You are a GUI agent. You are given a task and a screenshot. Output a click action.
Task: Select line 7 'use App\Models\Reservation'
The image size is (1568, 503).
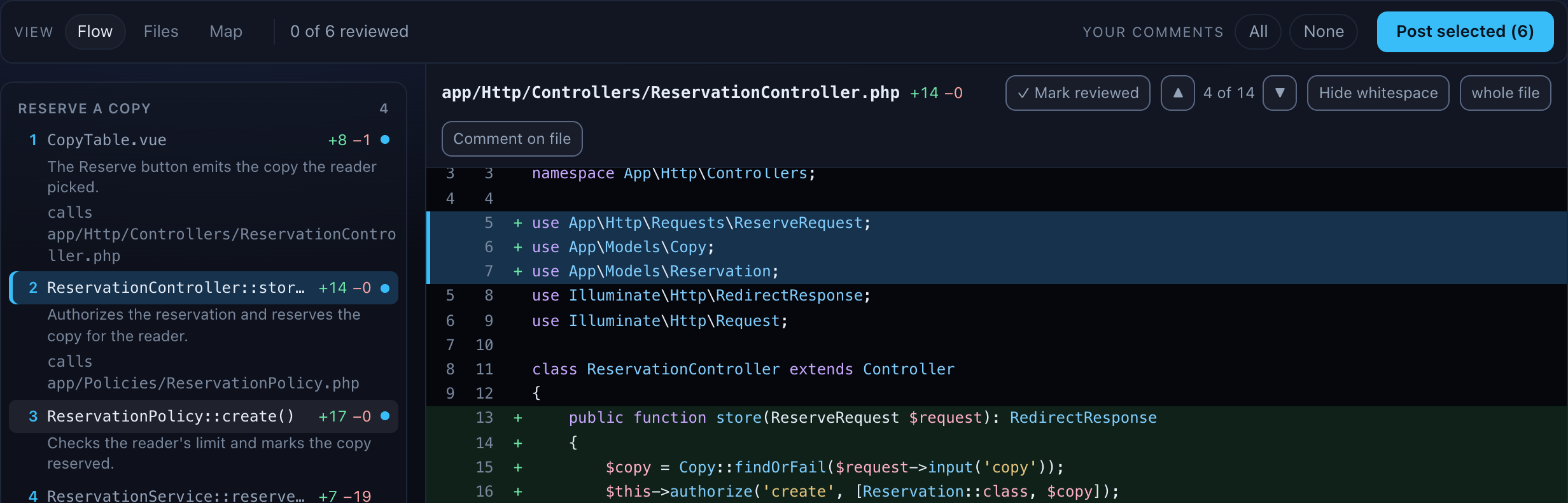[x=997, y=271]
